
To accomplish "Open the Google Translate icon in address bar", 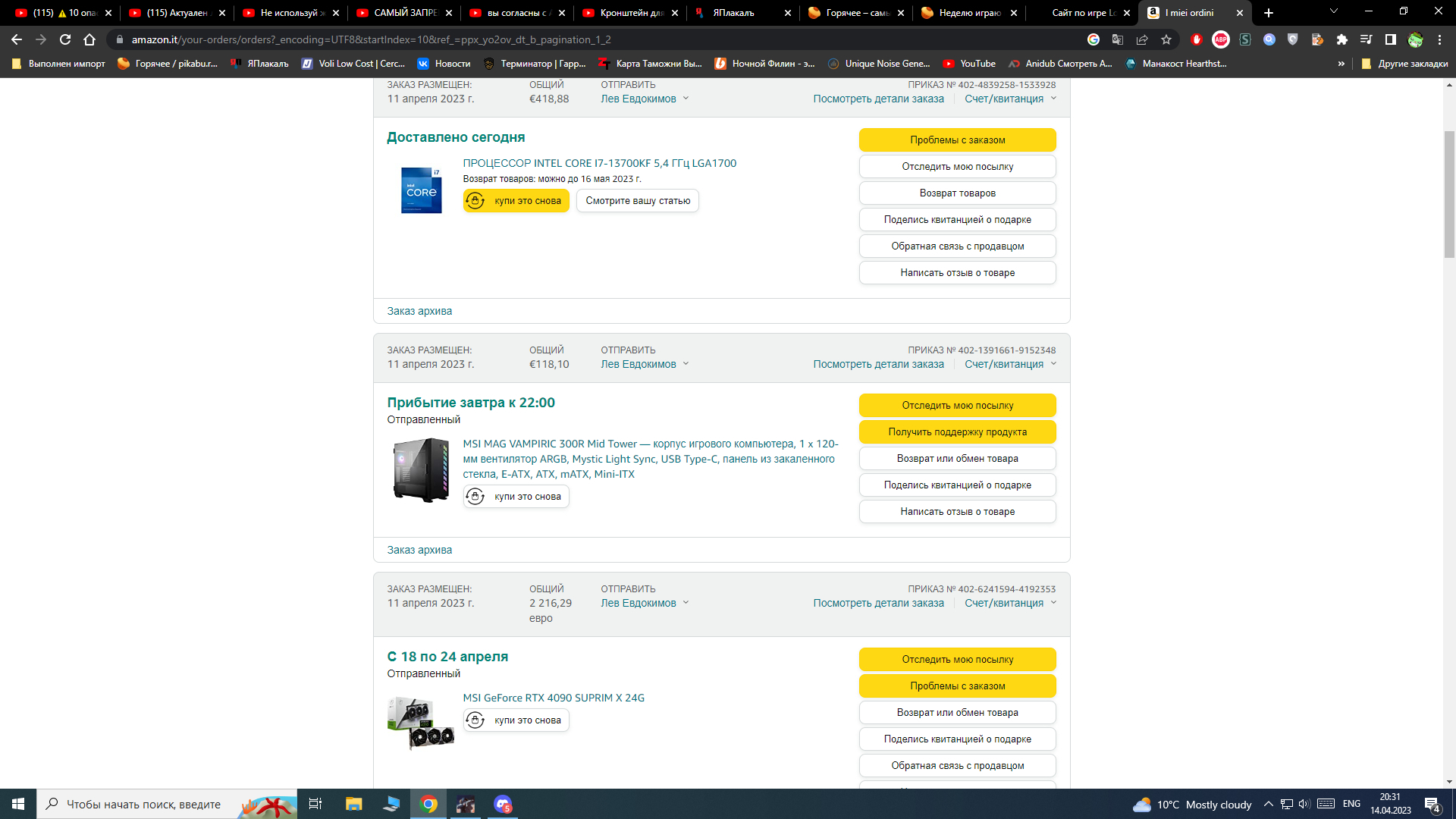I will click(x=1118, y=39).
